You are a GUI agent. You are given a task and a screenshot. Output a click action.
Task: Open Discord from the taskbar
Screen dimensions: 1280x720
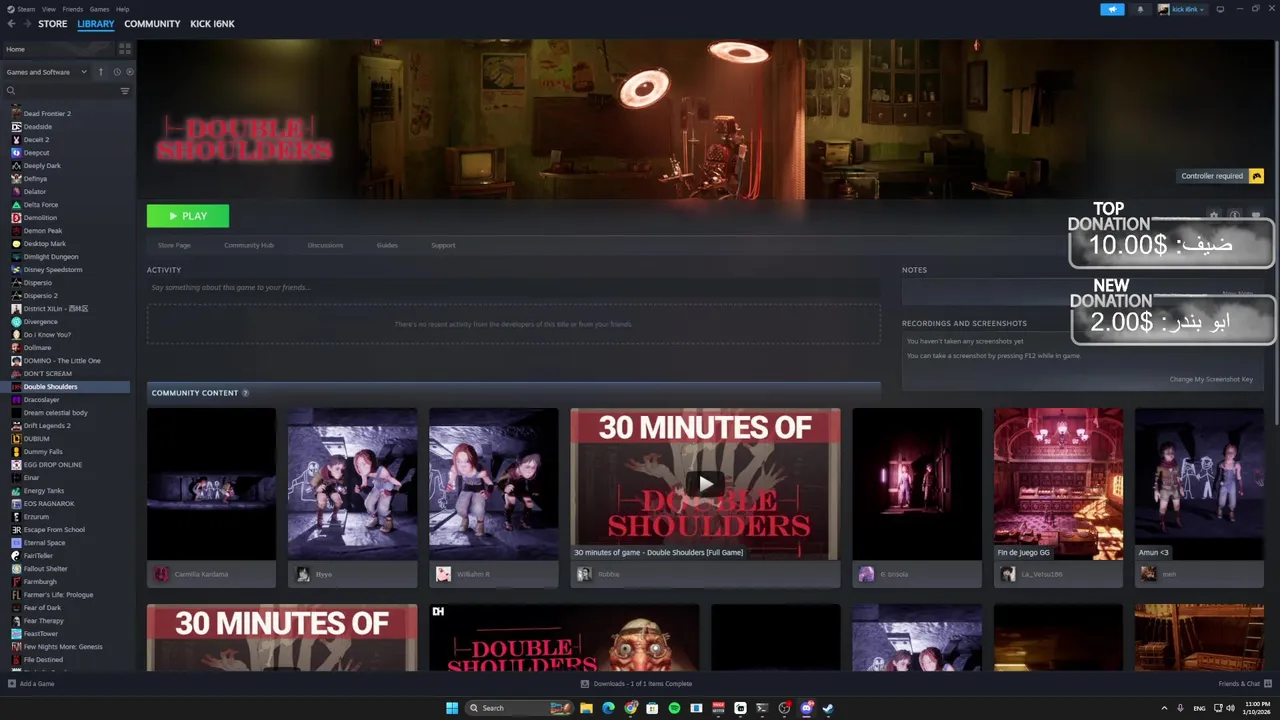click(807, 708)
